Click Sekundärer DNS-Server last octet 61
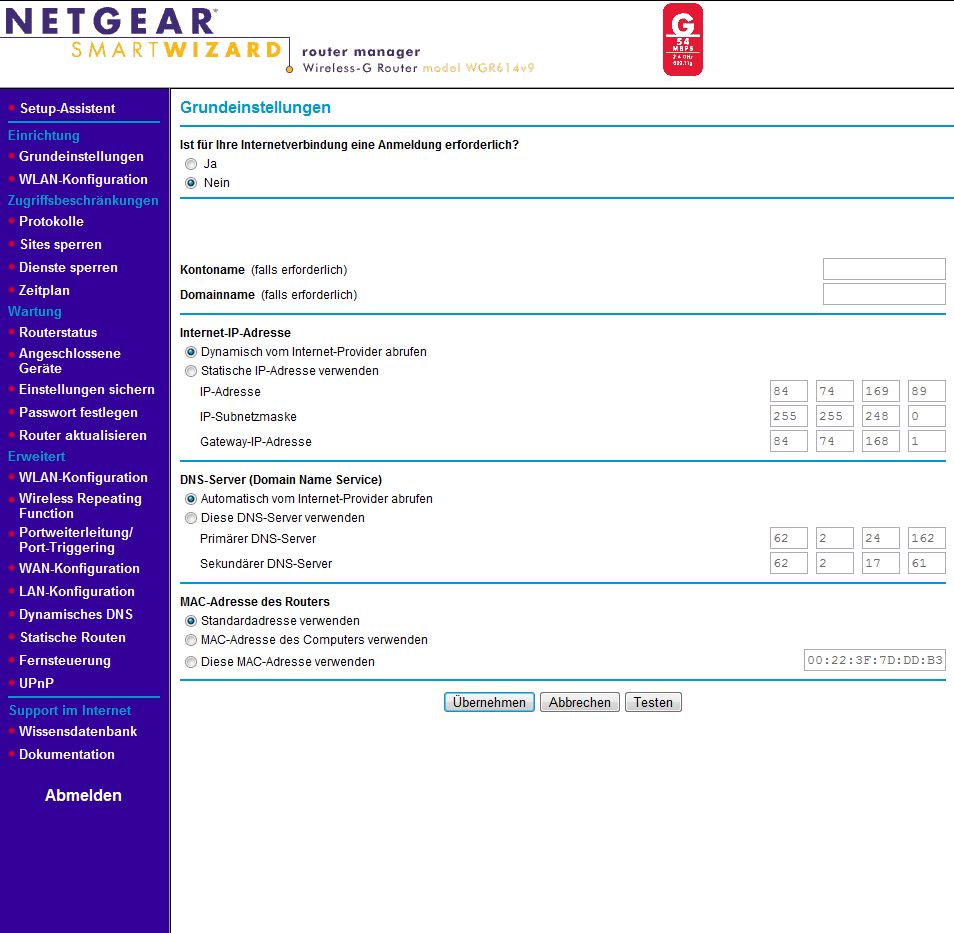 pyautogui.click(x=927, y=563)
